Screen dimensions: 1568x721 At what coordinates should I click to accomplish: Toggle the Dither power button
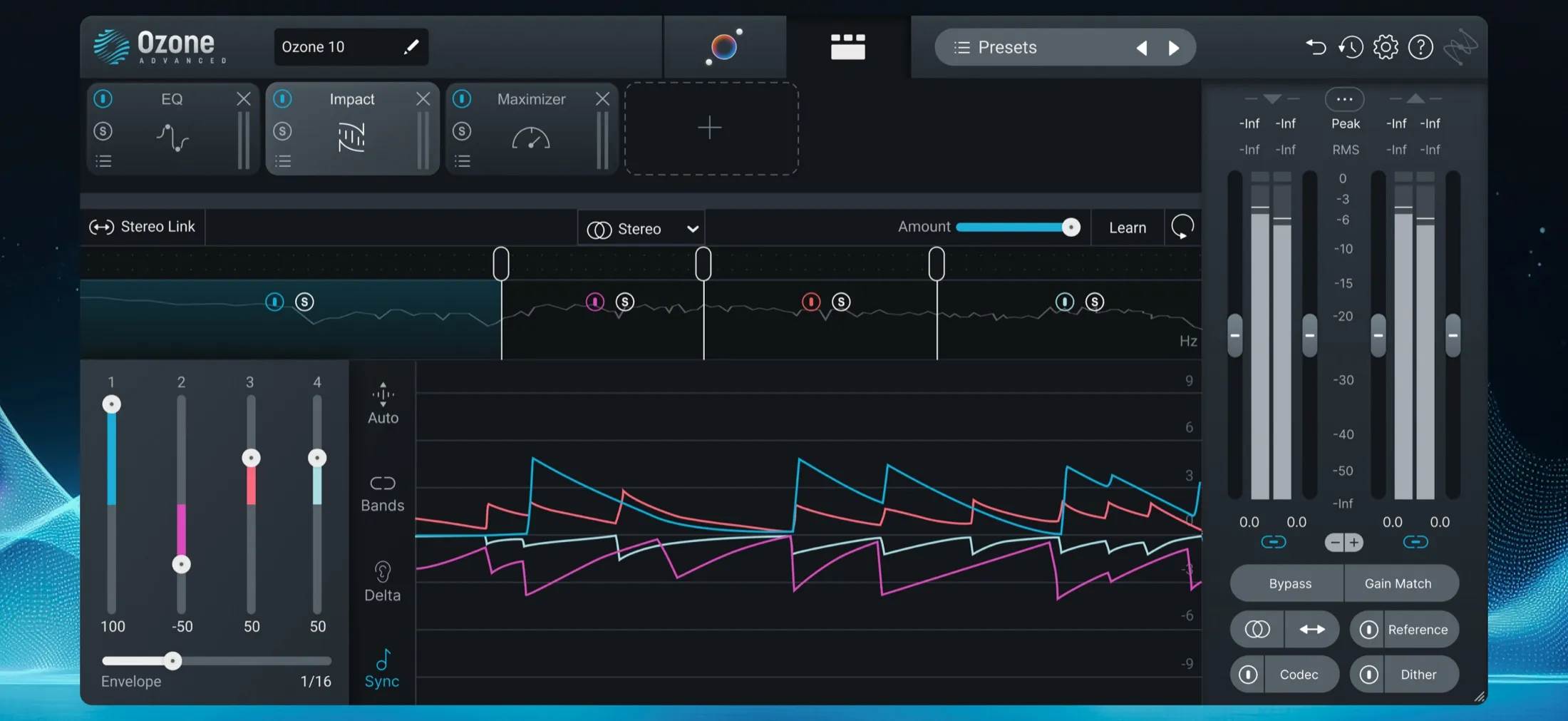[1368, 675]
